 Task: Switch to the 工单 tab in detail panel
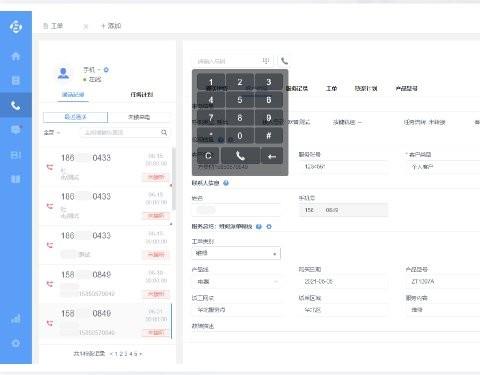[331, 88]
